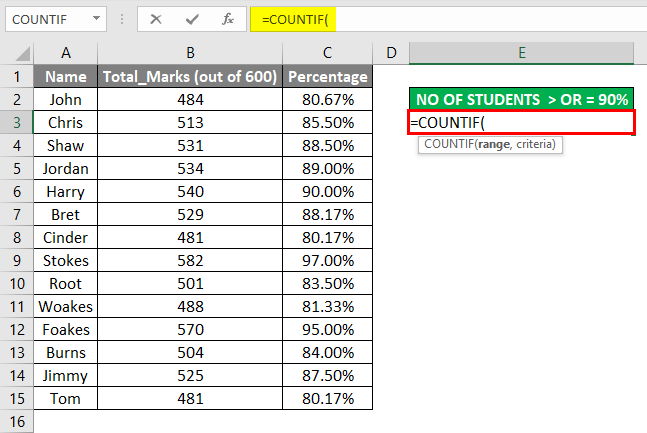Select column B header

[x=190, y=52]
